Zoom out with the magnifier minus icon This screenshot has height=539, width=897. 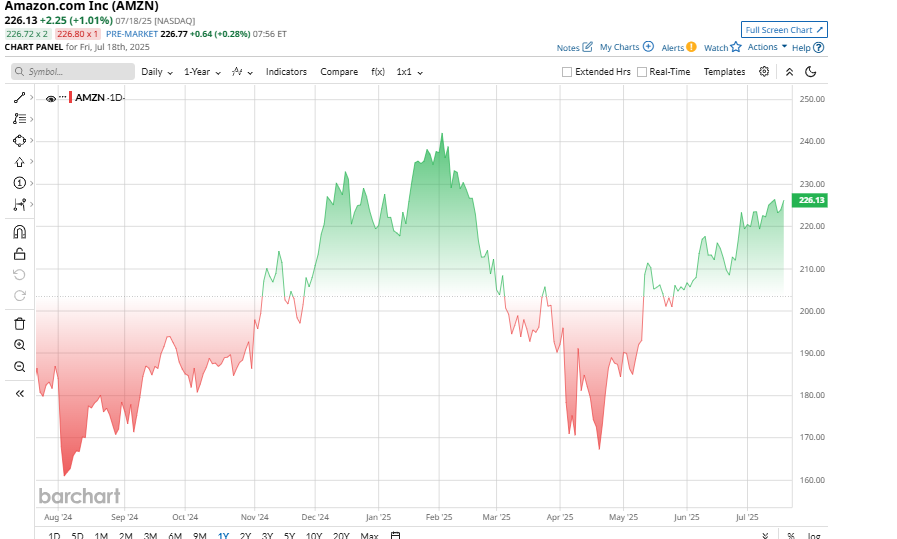pos(19,367)
